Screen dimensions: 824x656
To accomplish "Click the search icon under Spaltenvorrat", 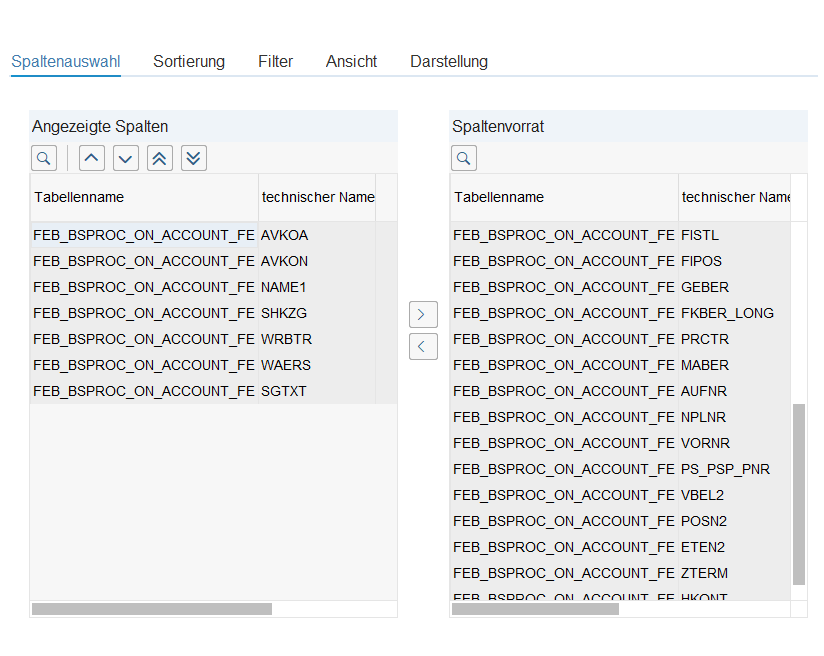I will click(x=464, y=158).
